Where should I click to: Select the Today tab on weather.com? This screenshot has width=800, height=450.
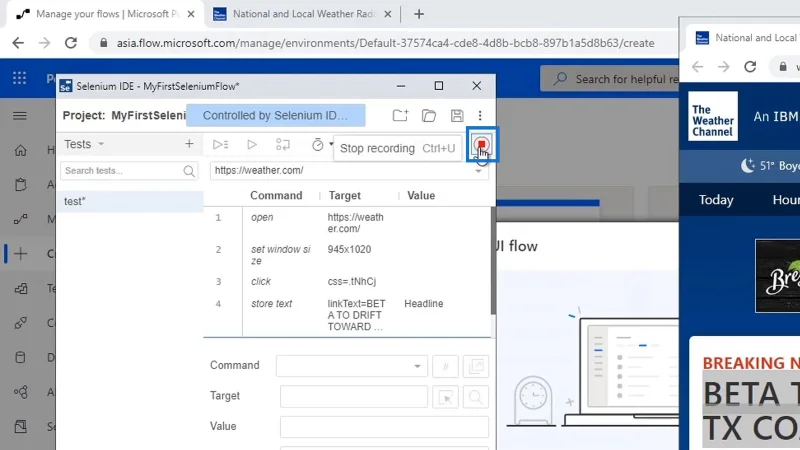716,199
